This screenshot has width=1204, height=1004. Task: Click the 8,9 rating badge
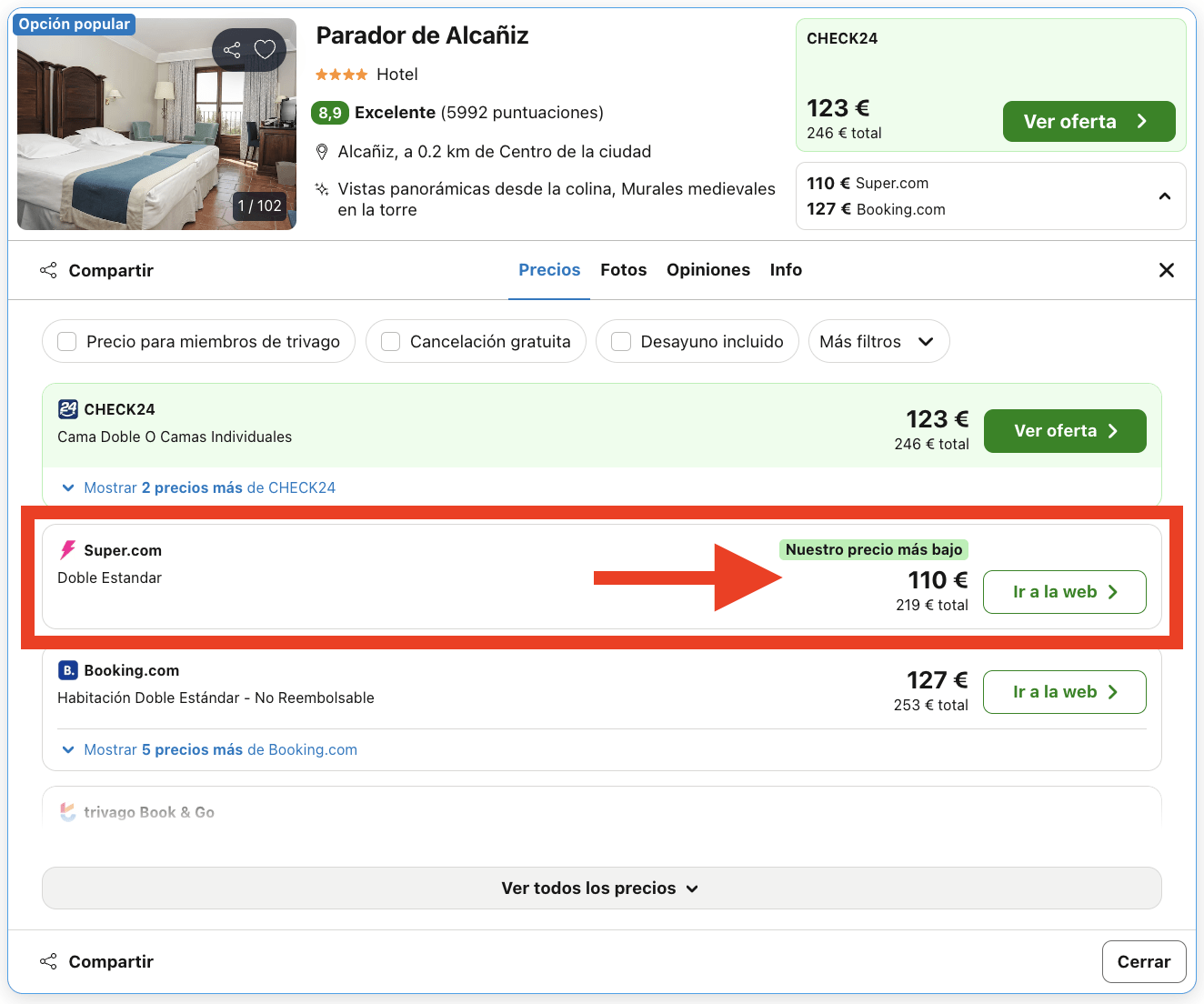click(330, 113)
